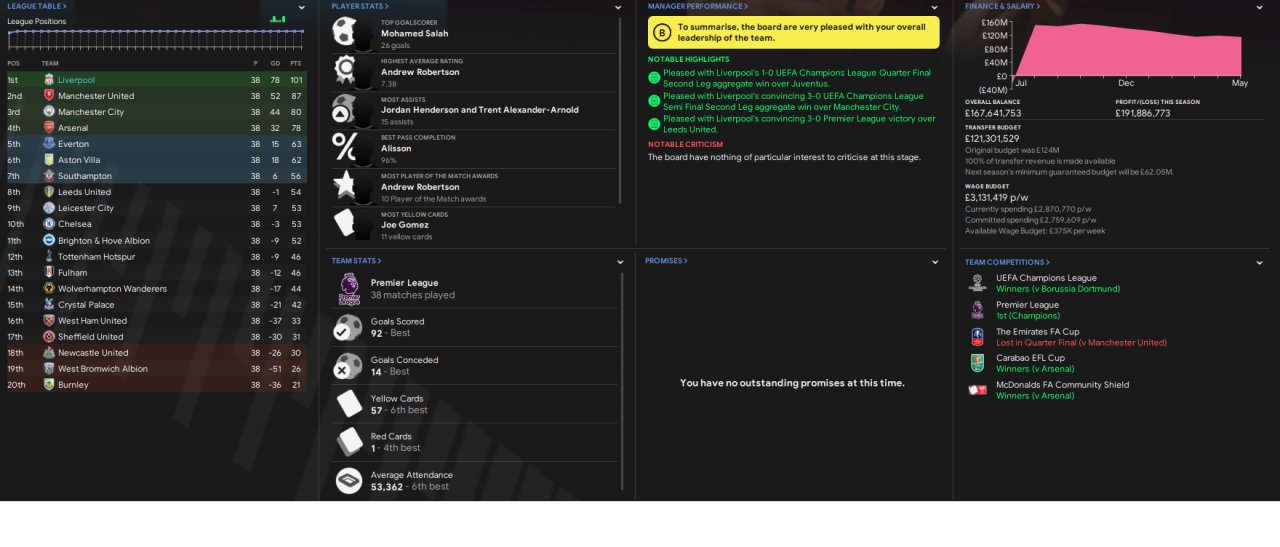Click the League Positions mini graph

[x=155, y=38]
